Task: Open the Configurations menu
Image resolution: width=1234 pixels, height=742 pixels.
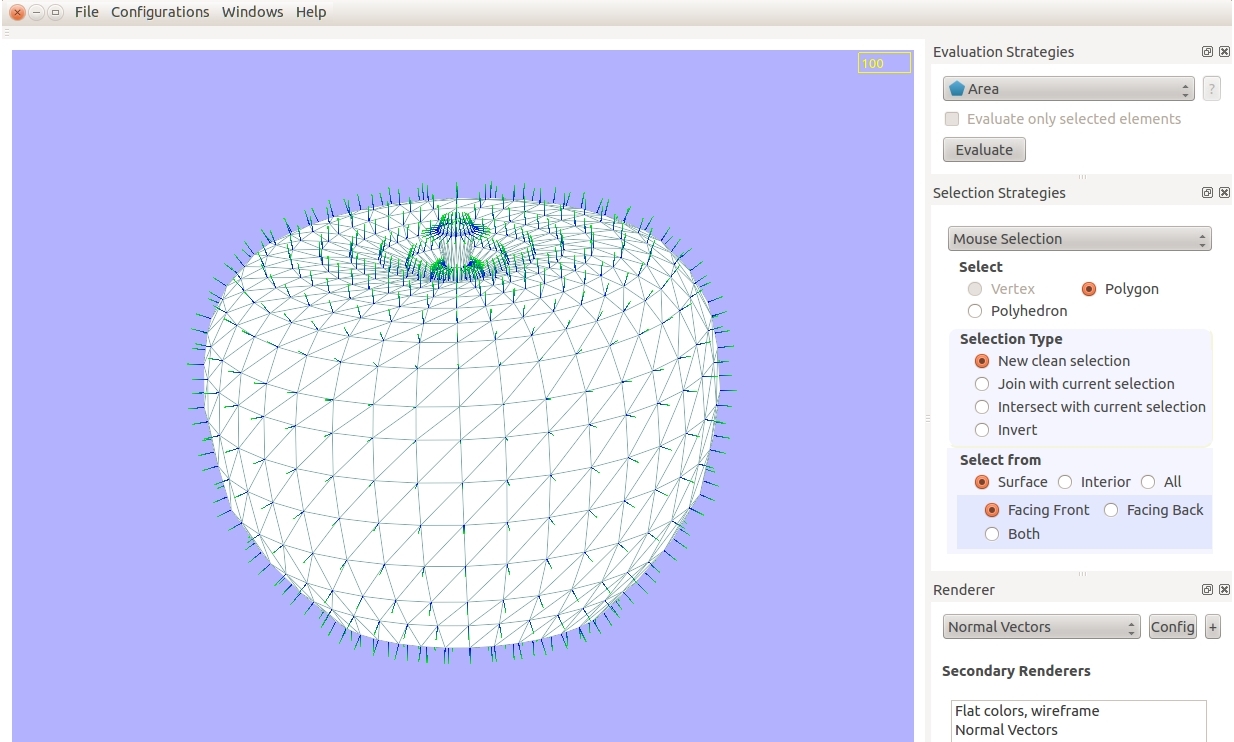Action: click(x=160, y=12)
